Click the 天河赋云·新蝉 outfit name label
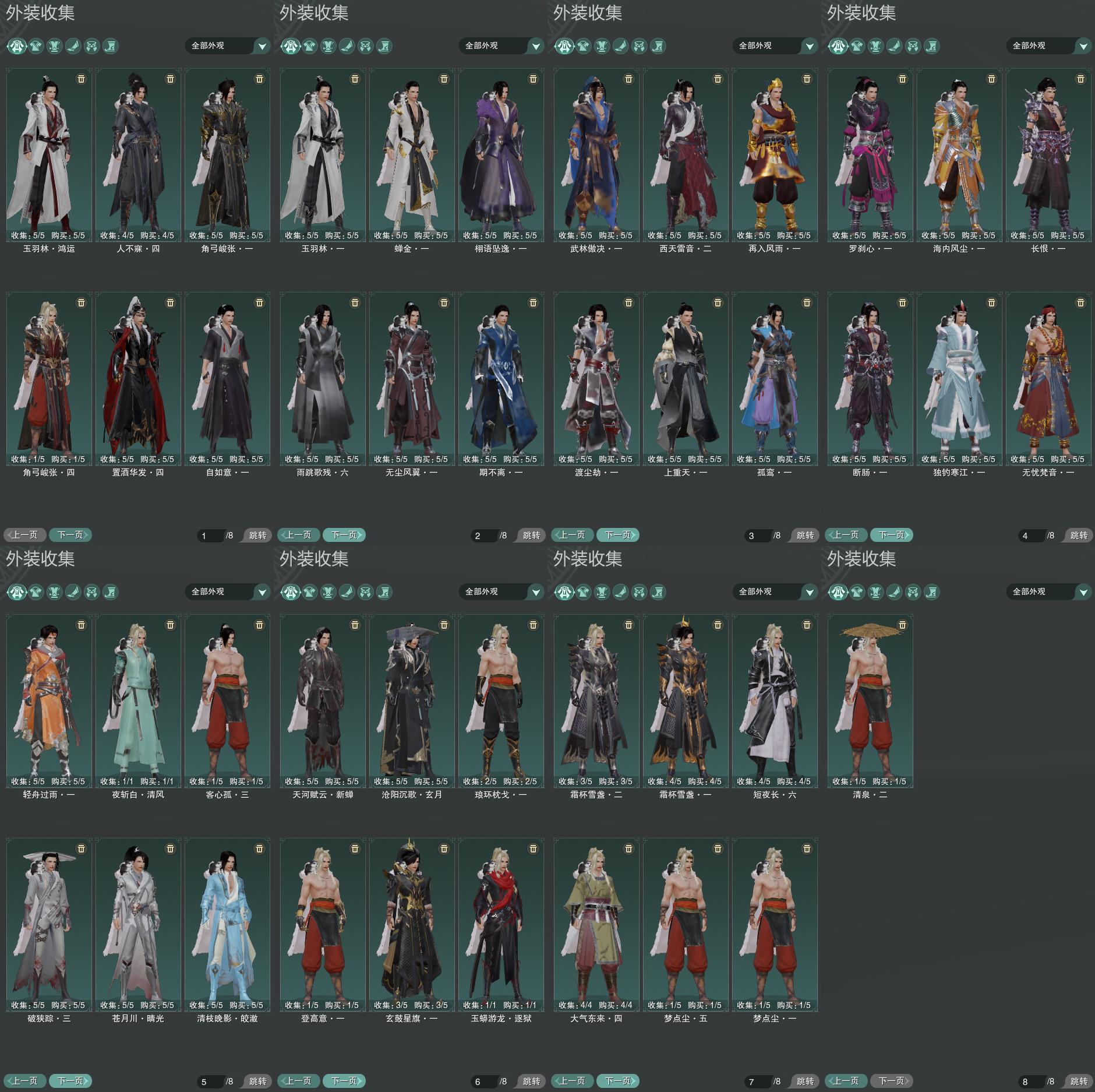The image size is (1095, 1092). pyautogui.click(x=323, y=795)
